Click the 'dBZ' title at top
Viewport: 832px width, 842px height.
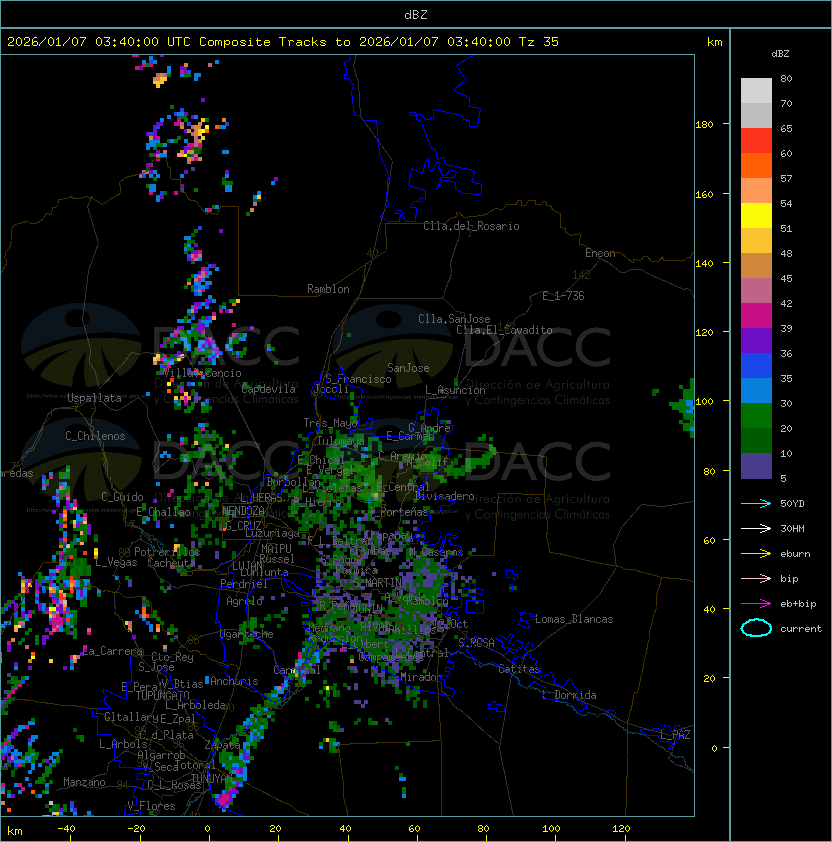point(416,14)
